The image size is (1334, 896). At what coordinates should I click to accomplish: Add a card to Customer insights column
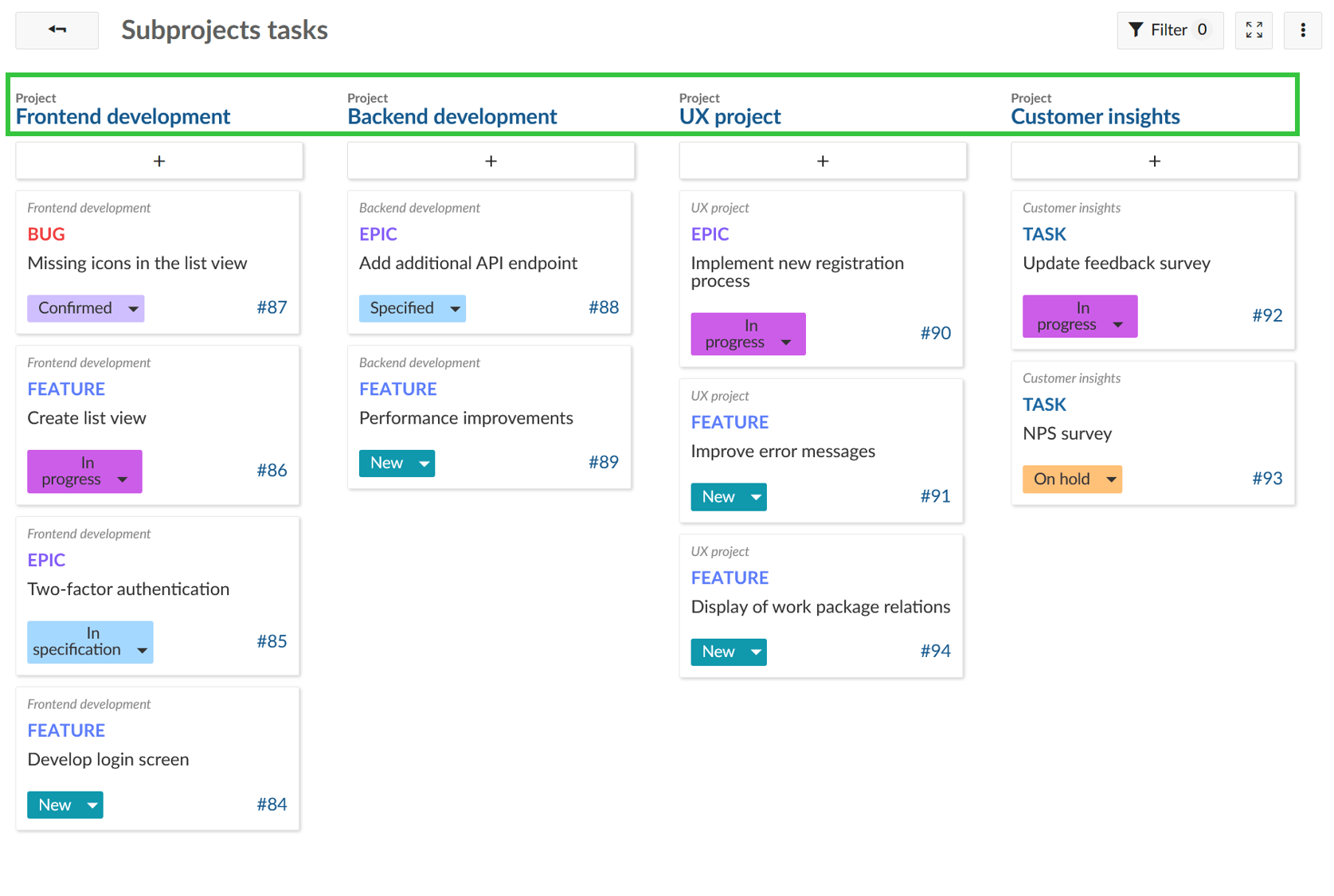(x=1154, y=160)
